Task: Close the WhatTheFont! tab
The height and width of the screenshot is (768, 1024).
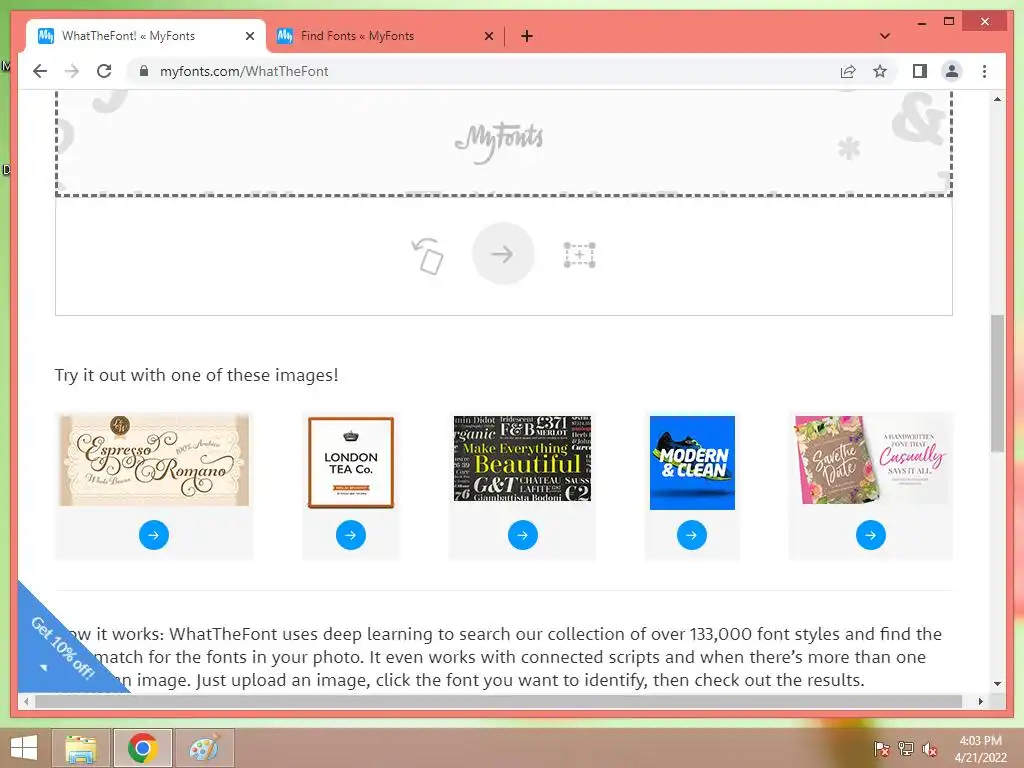Action: [249, 37]
